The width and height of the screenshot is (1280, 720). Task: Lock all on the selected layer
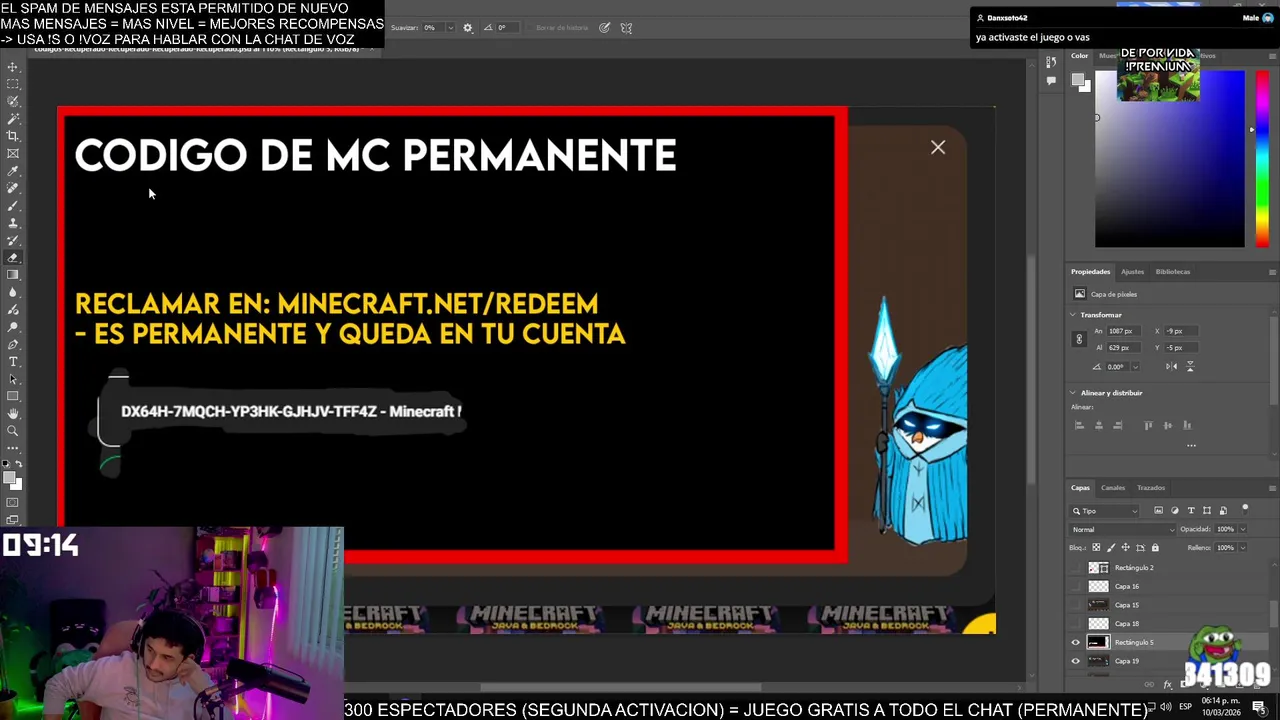(x=1155, y=547)
